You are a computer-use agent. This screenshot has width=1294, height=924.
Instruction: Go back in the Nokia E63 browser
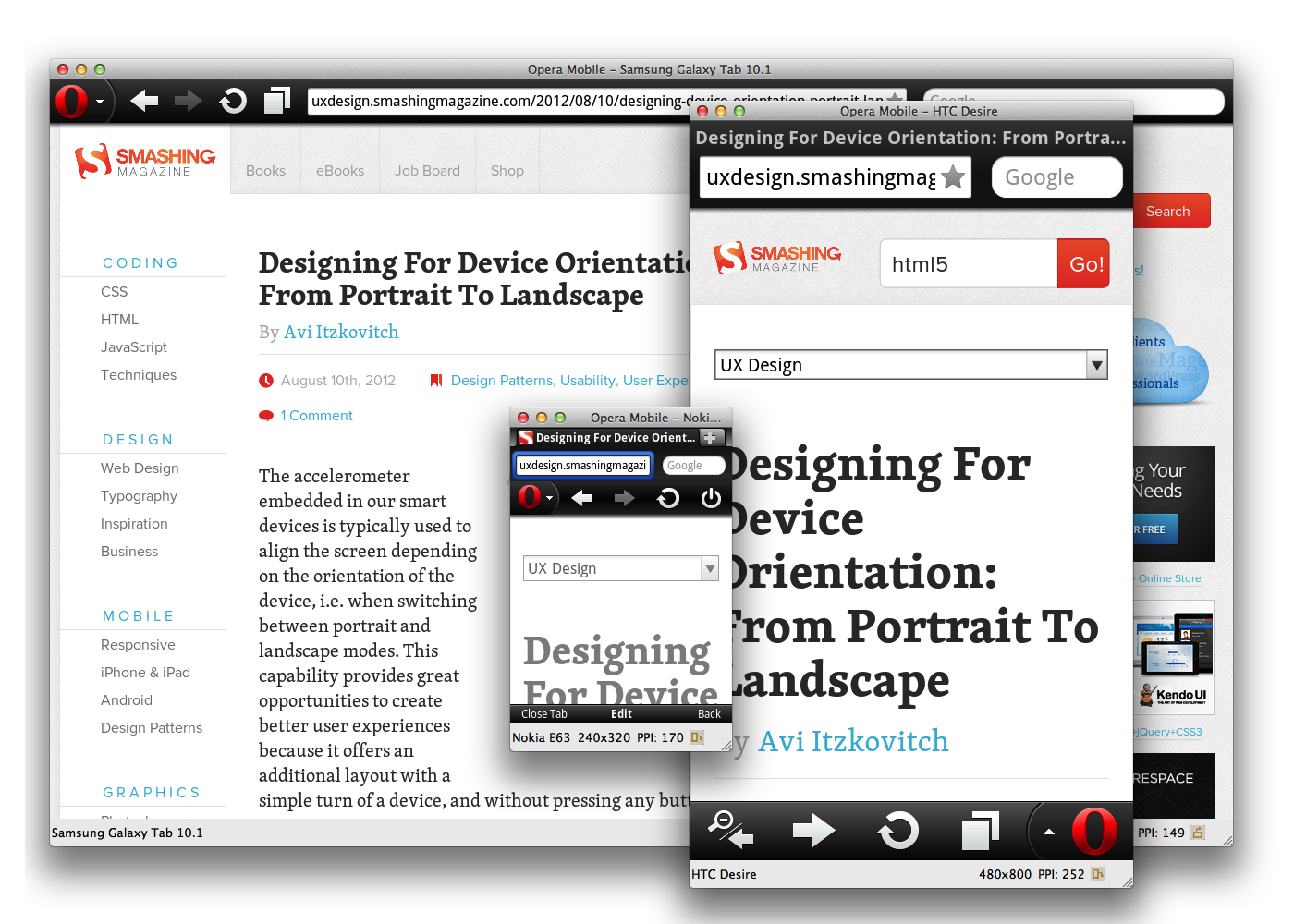581,499
